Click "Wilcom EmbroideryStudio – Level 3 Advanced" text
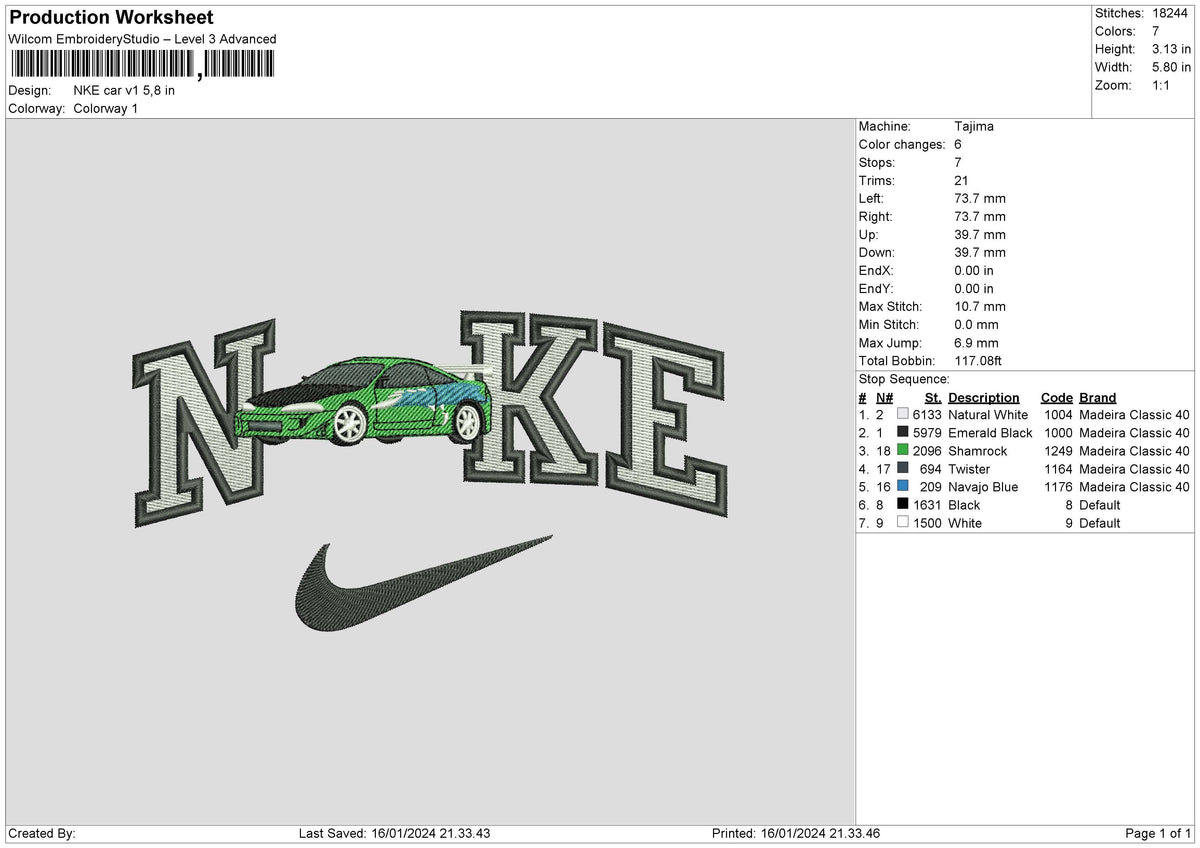1200x848 pixels. coord(142,39)
